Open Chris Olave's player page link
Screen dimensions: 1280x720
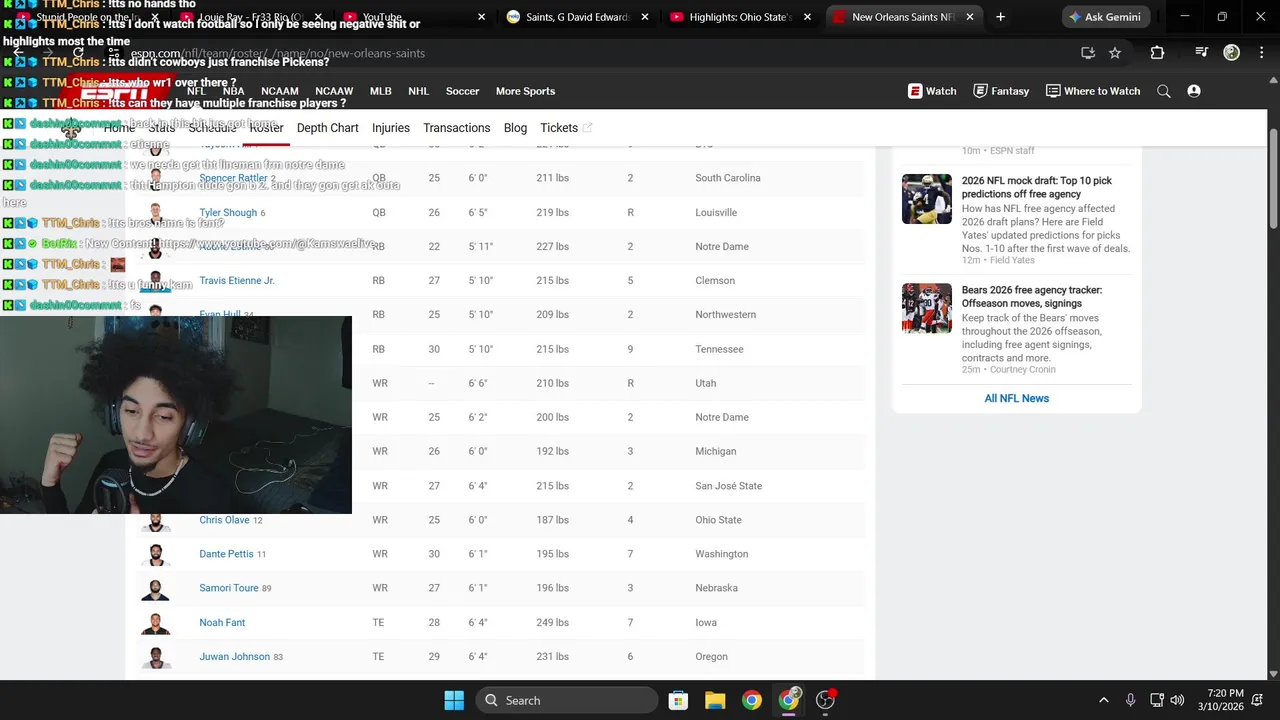point(224,520)
